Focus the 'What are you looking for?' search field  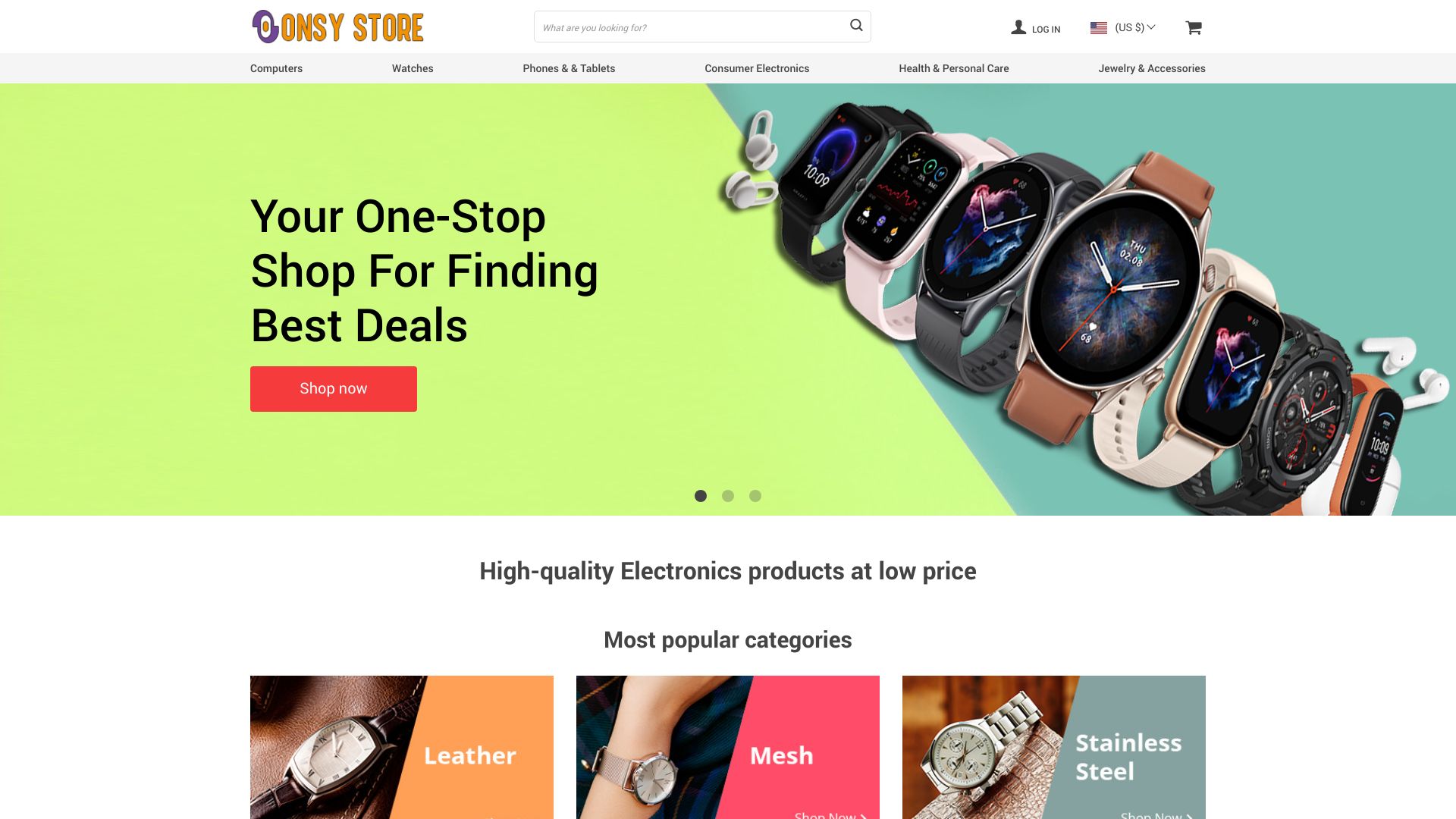[x=690, y=27]
